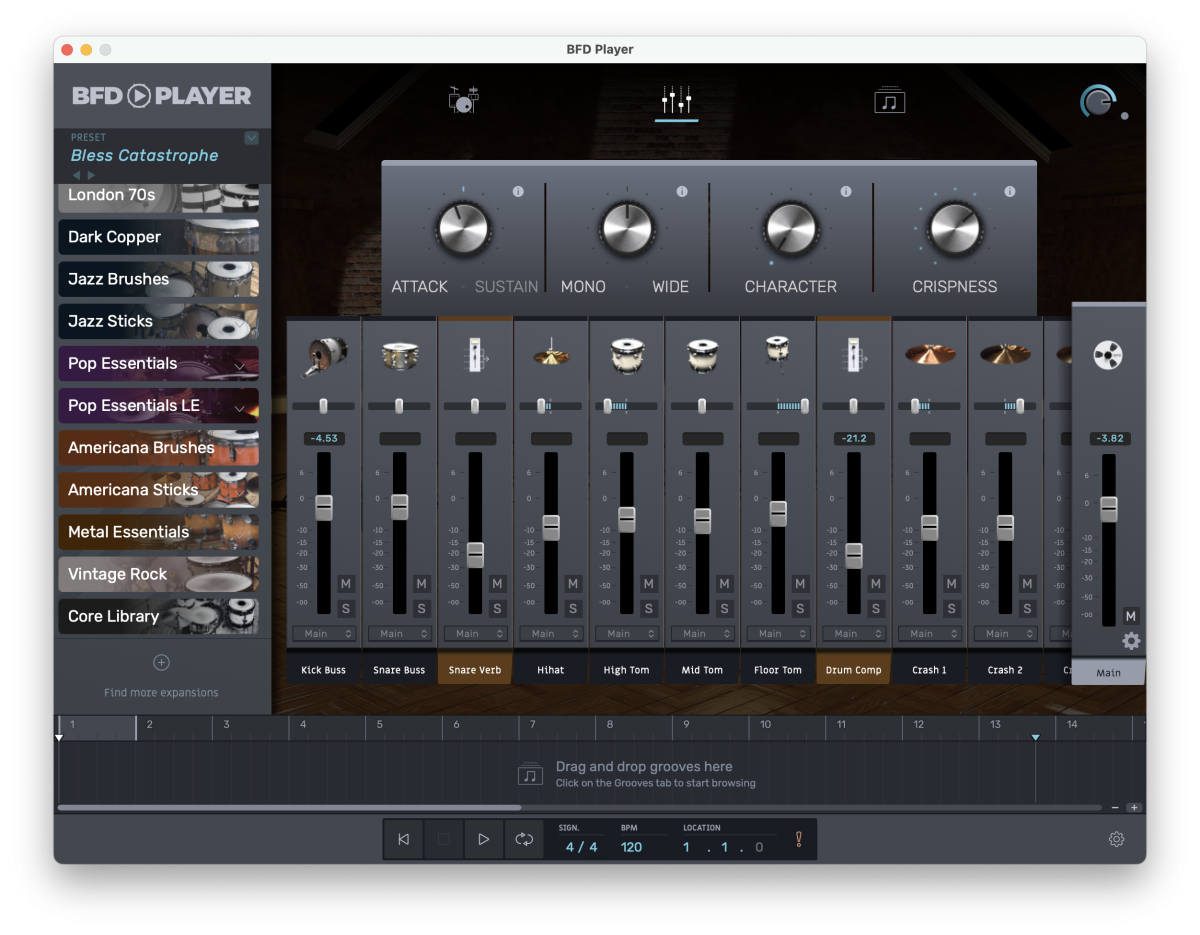
Task: Select the Crash 1 cymbal icon
Action: (930, 354)
